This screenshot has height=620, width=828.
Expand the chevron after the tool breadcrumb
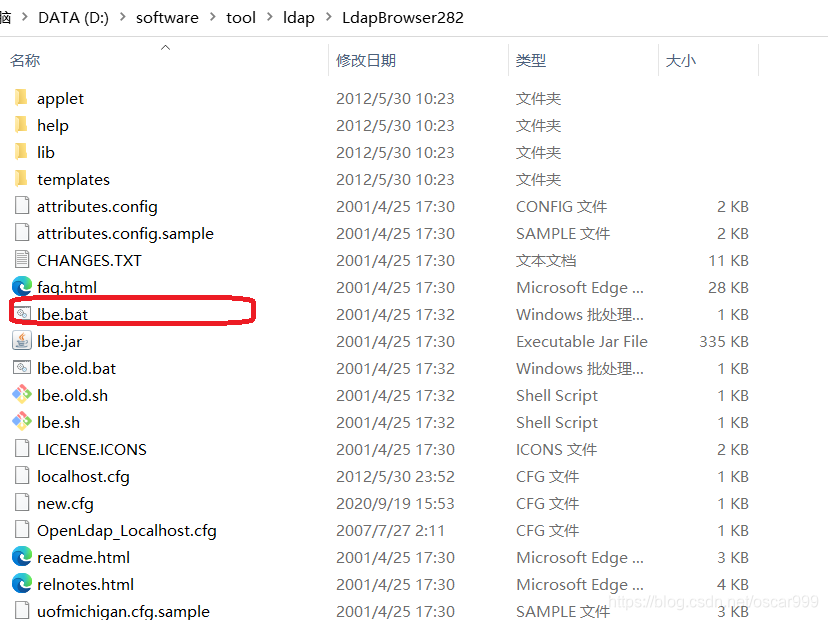(x=268, y=17)
